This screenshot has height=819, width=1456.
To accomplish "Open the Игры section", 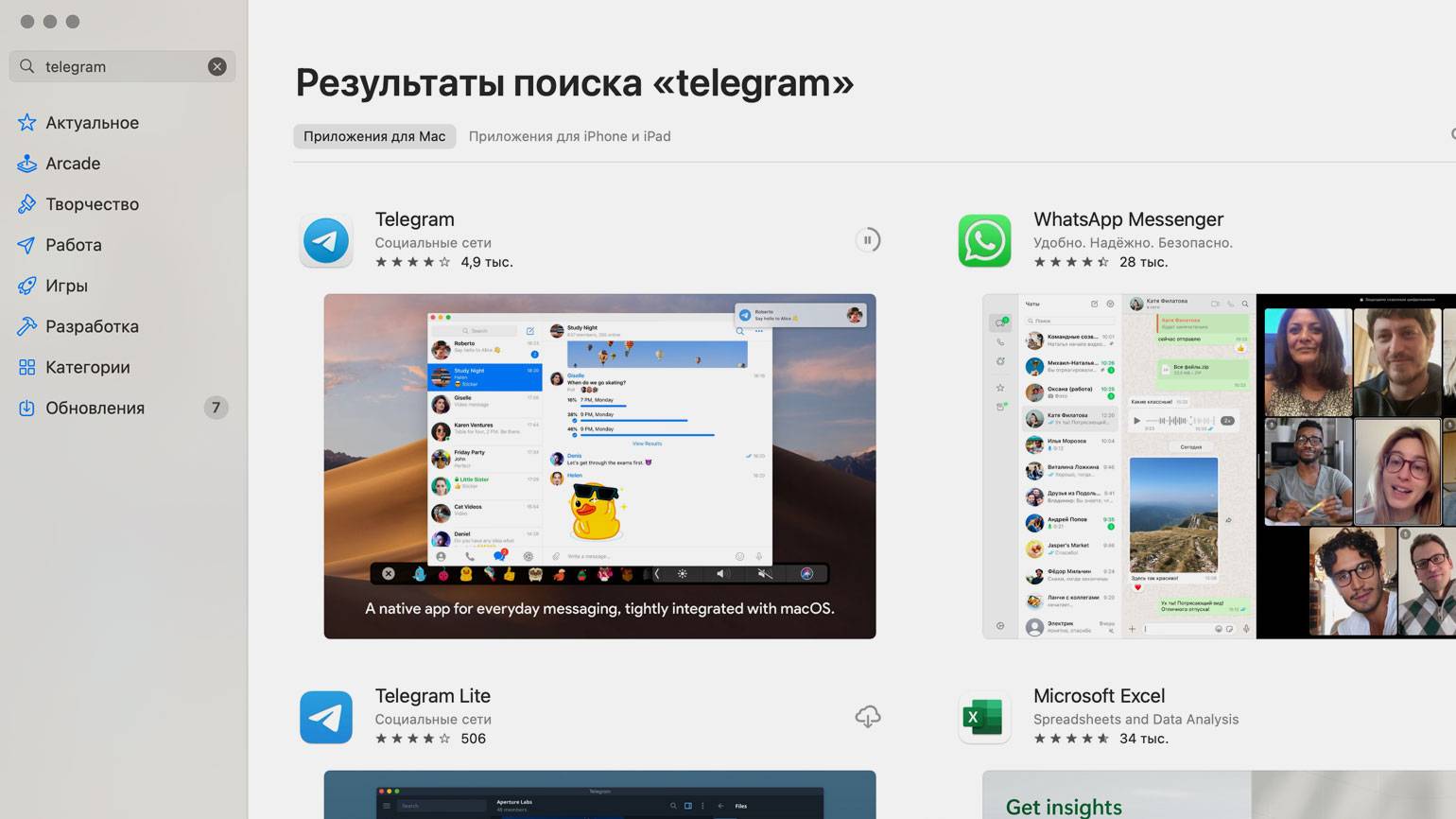I will pos(66,286).
